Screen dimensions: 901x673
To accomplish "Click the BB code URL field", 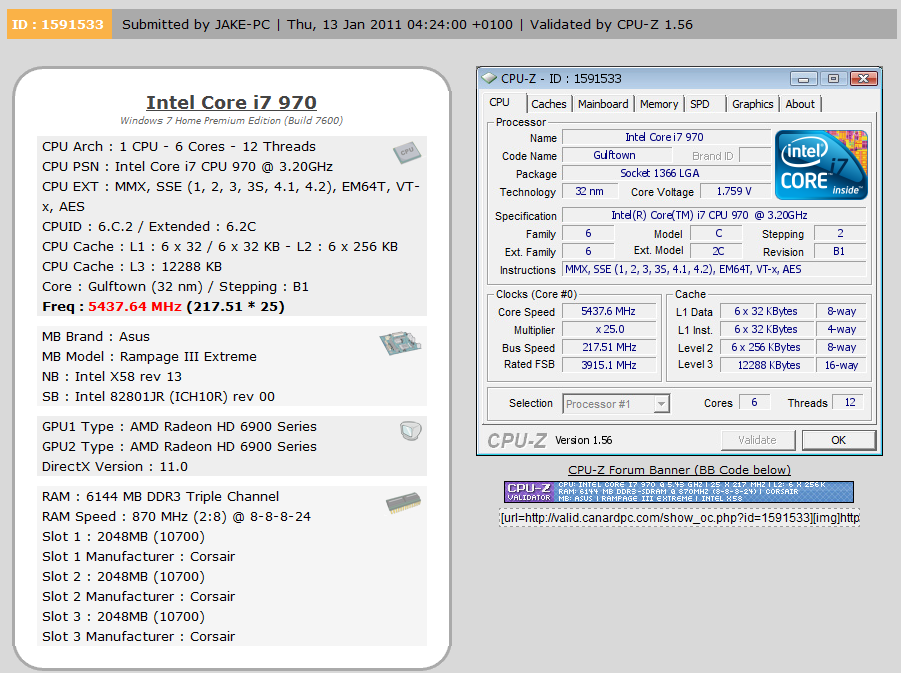I will (679, 518).
